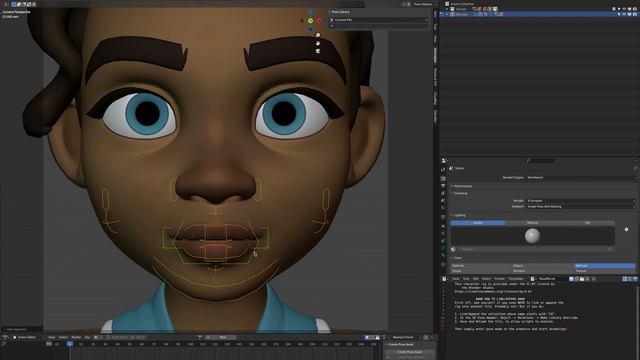Open the Render Engine Workbench dropdown
This screenshot has height=360, width=640.
coord(580,178)
